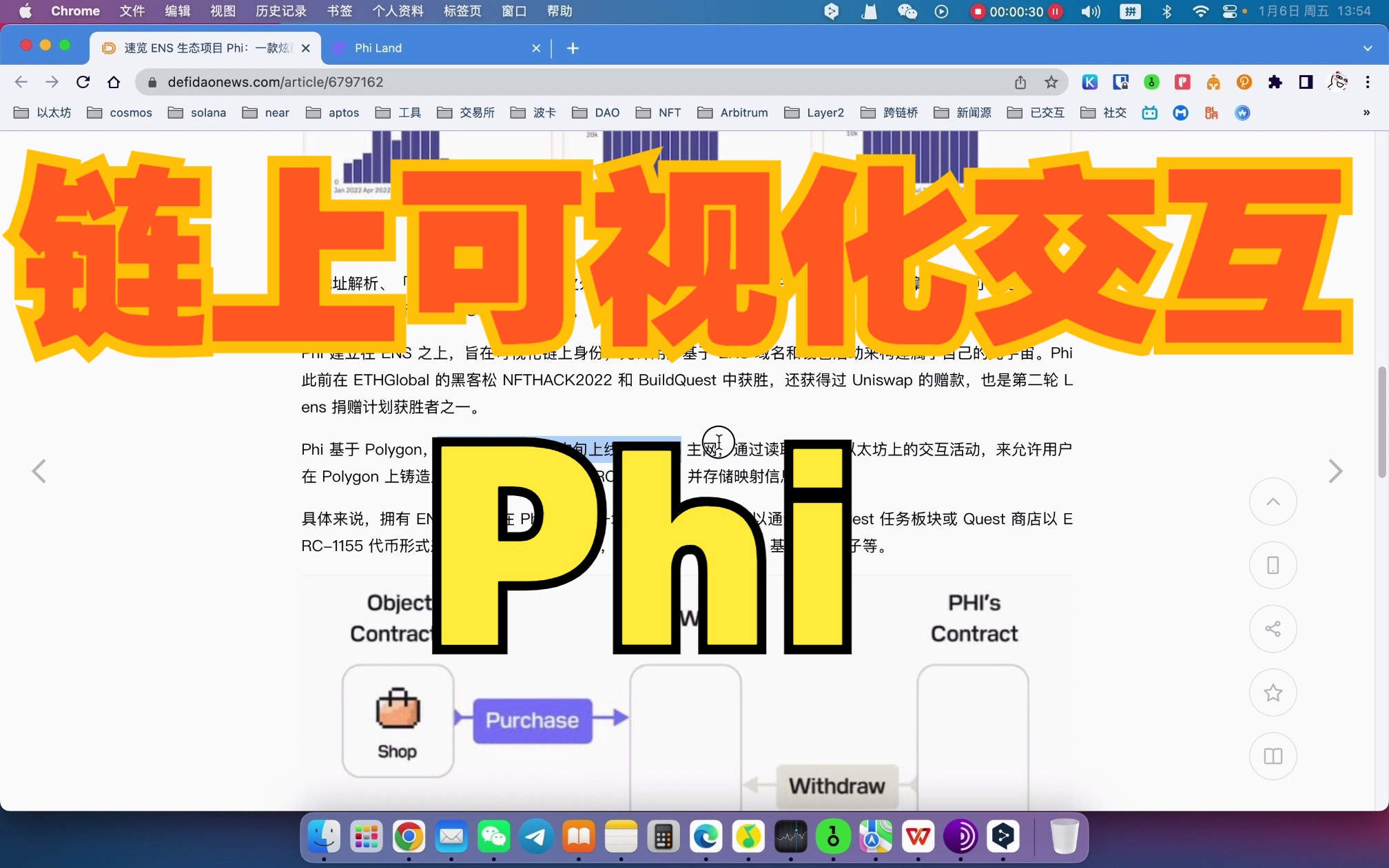Go back to the previous page
The height and width of the screenshot is (868, 1389).
[21, 82]
